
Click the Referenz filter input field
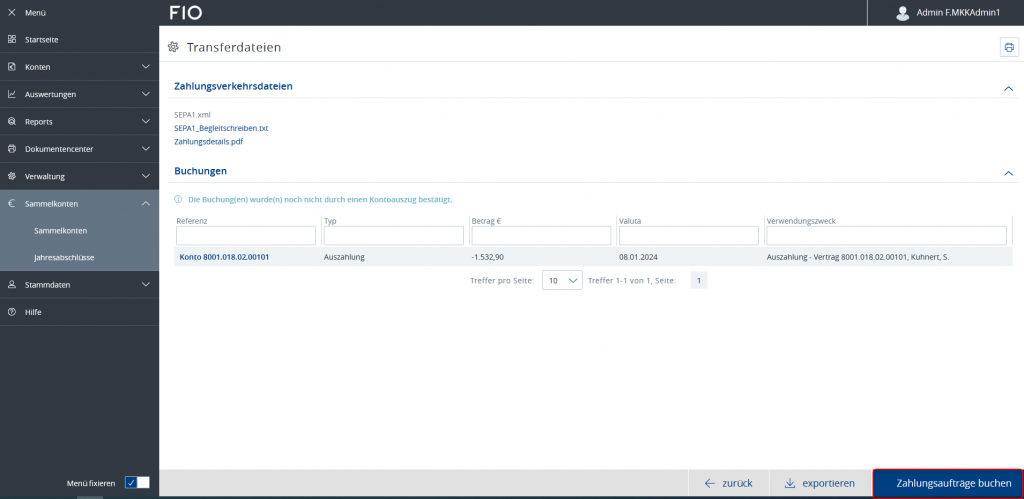[x=246, y=235]
